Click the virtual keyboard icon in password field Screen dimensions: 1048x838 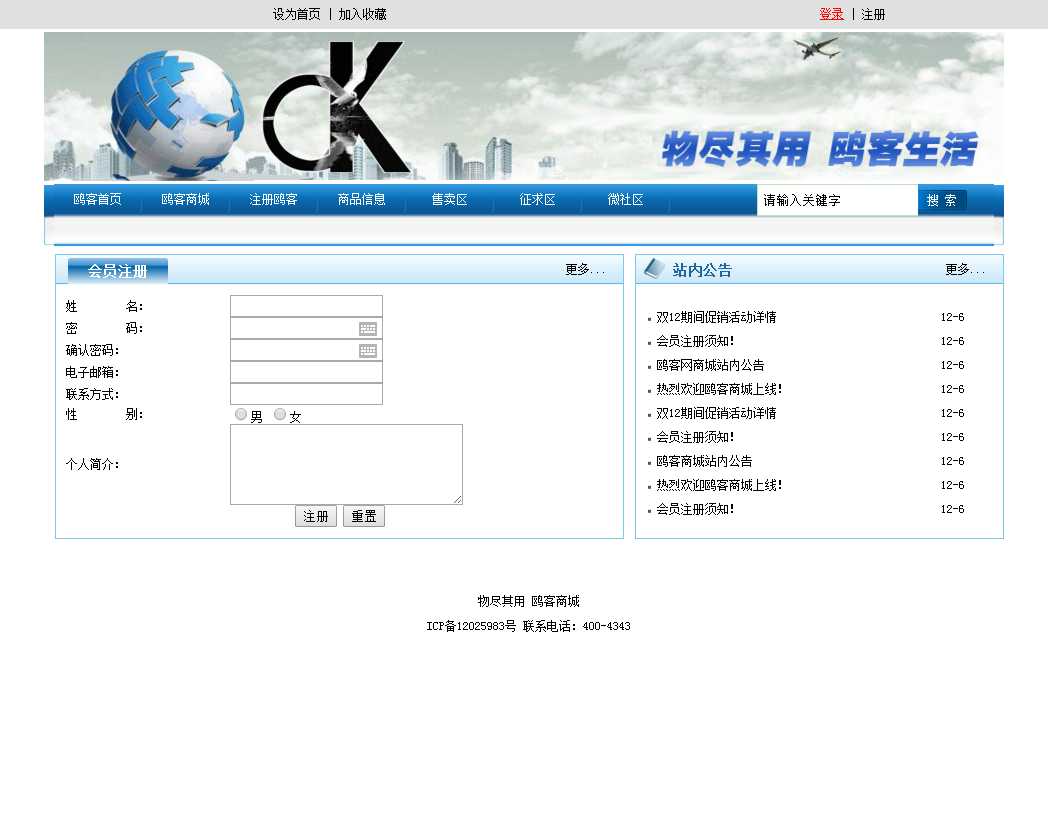pyautogui.click(x=368, y=329)
